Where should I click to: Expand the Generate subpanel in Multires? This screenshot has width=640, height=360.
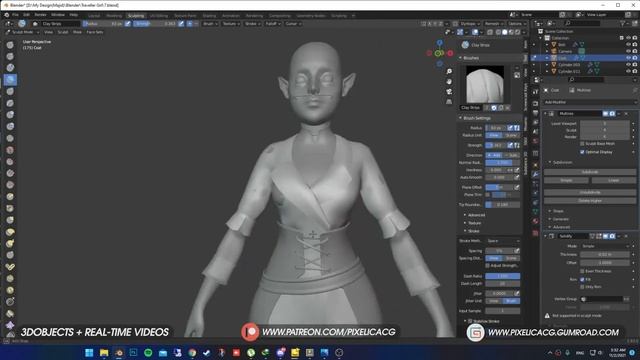tap(559, 219)
